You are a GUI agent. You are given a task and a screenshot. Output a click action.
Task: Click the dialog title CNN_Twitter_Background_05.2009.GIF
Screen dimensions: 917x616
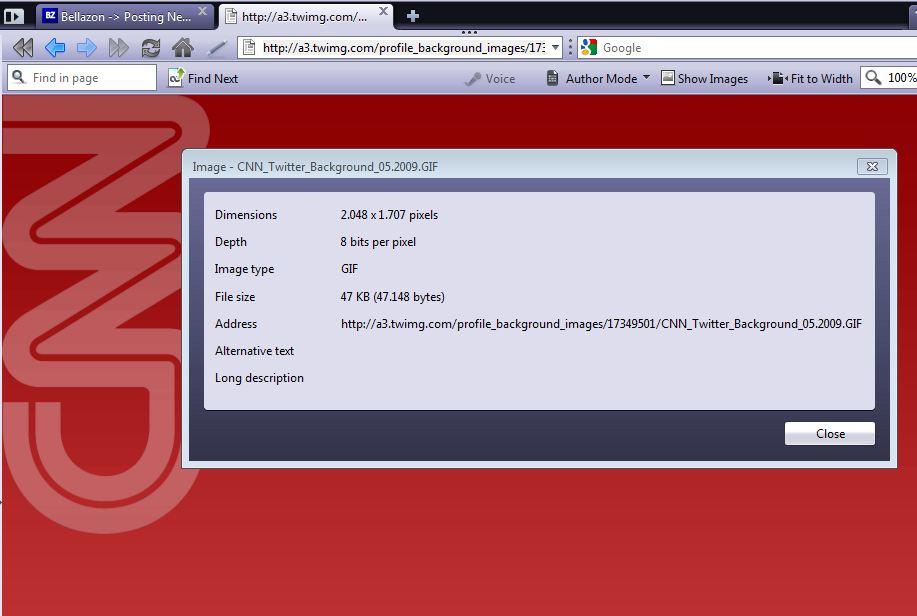pos(337,167)
